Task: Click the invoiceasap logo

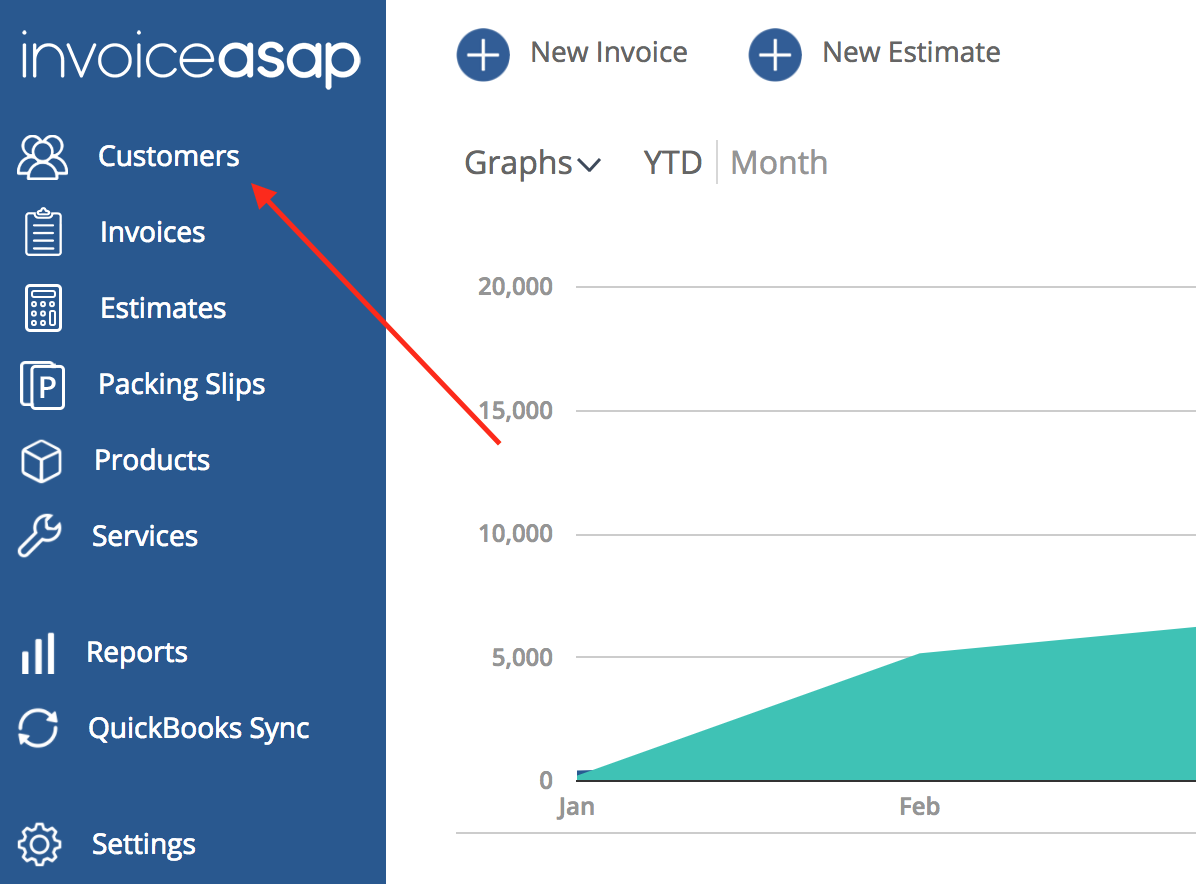Action: 190,60
